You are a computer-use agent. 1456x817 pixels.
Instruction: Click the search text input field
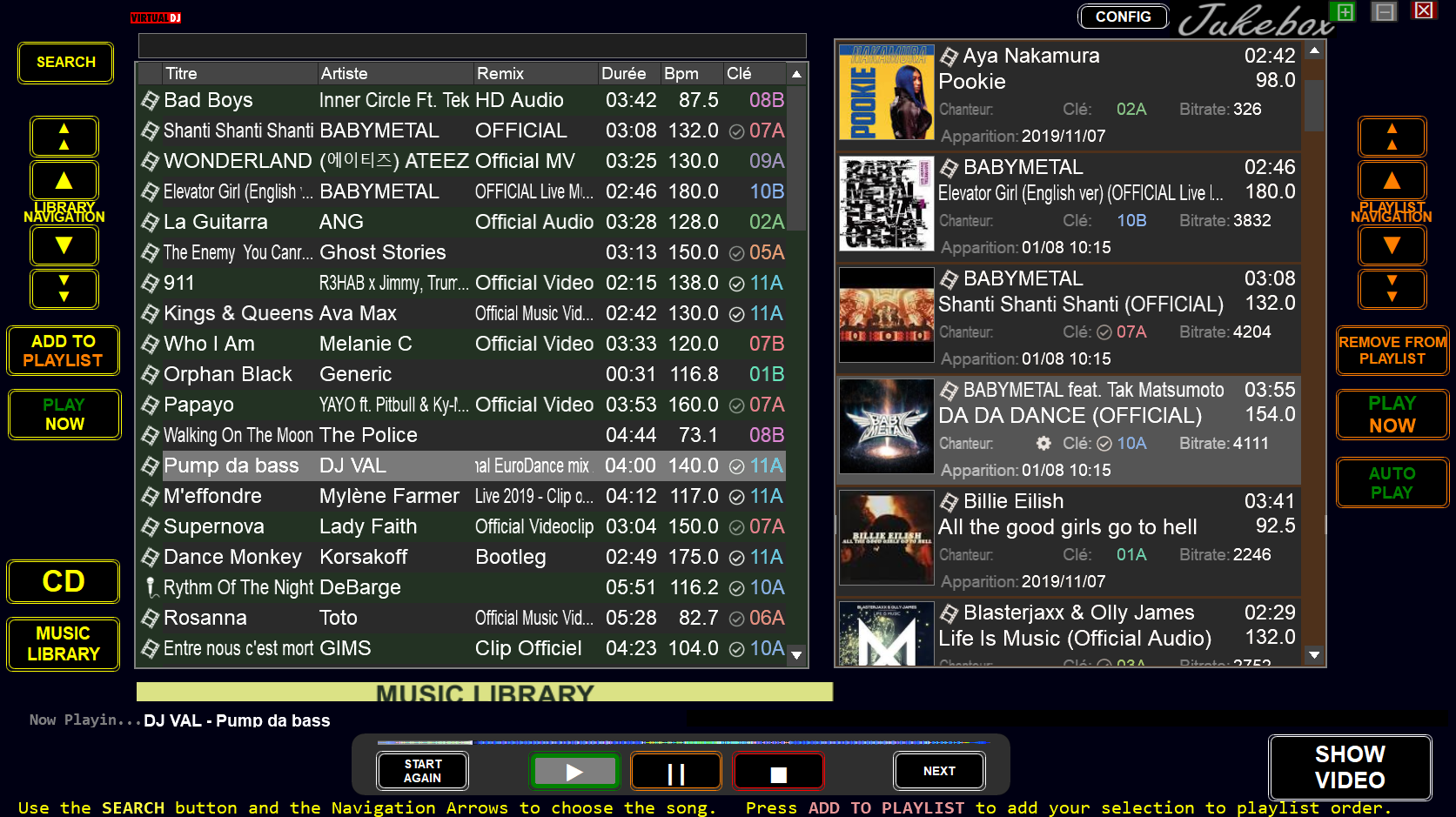point(472,46)
